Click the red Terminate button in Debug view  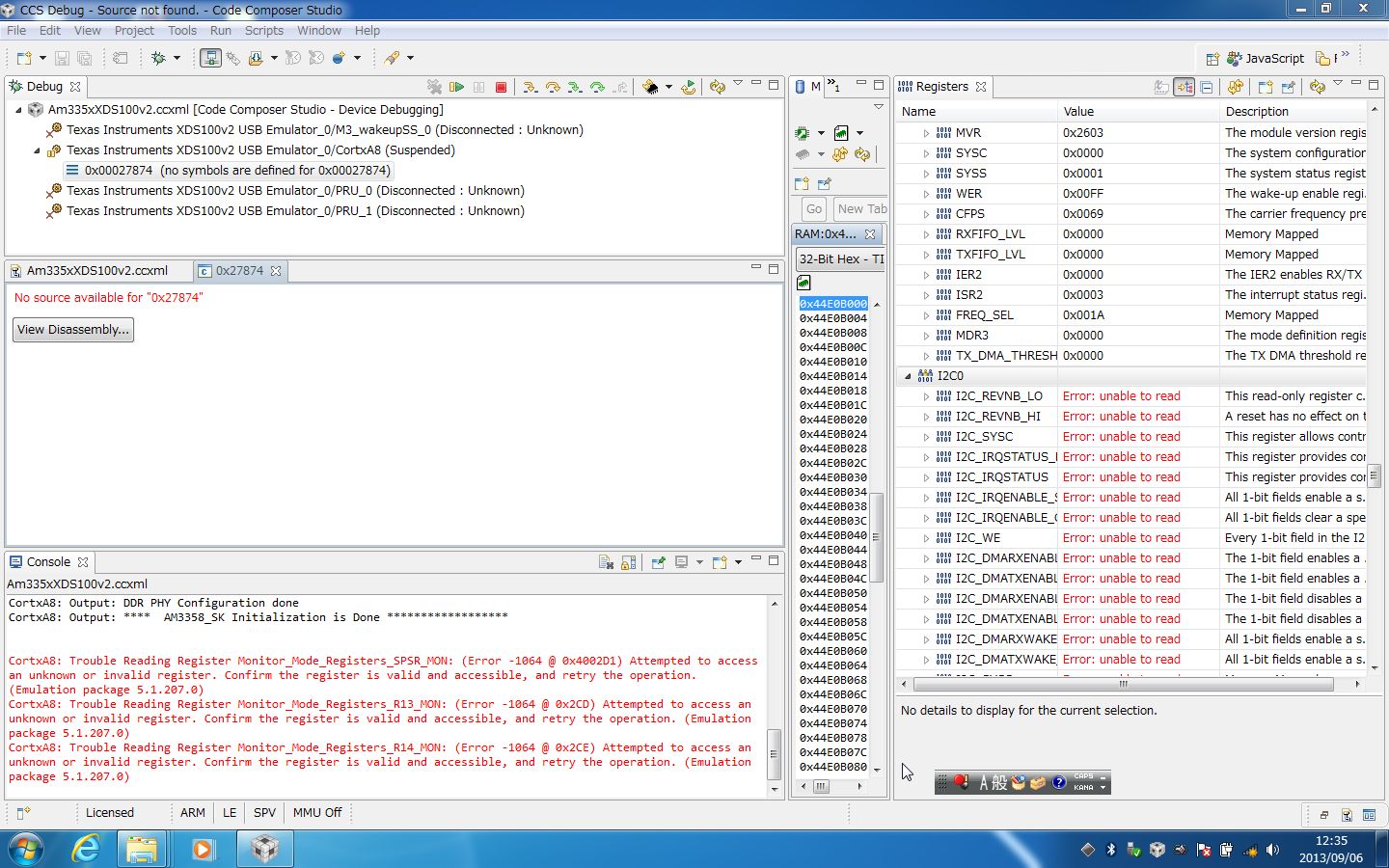tap(501, 87)
